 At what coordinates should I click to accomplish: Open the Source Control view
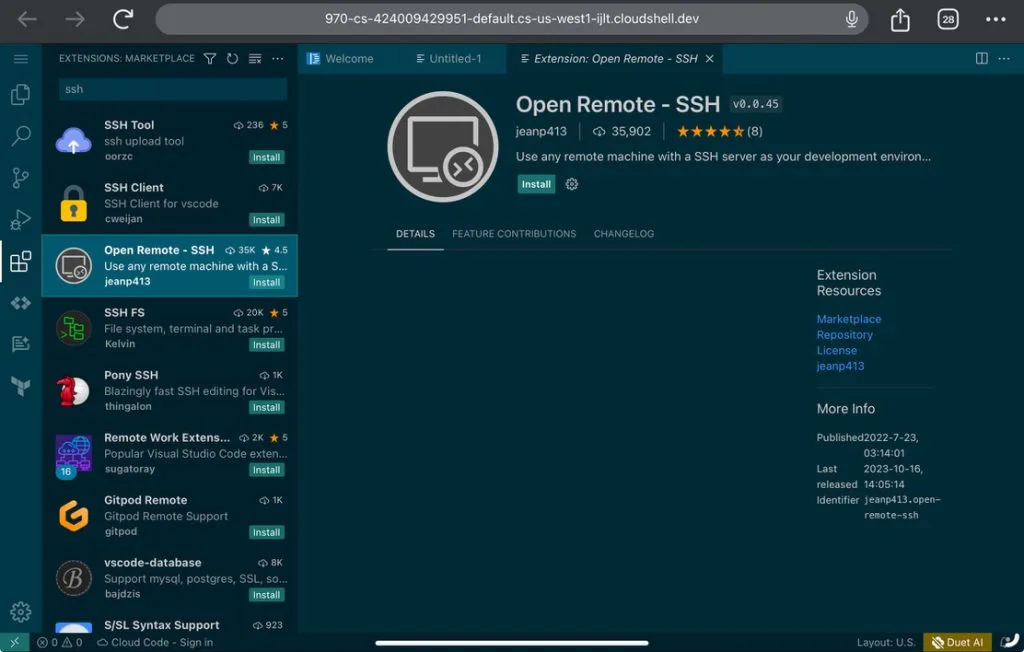click(x=20, y=178)
